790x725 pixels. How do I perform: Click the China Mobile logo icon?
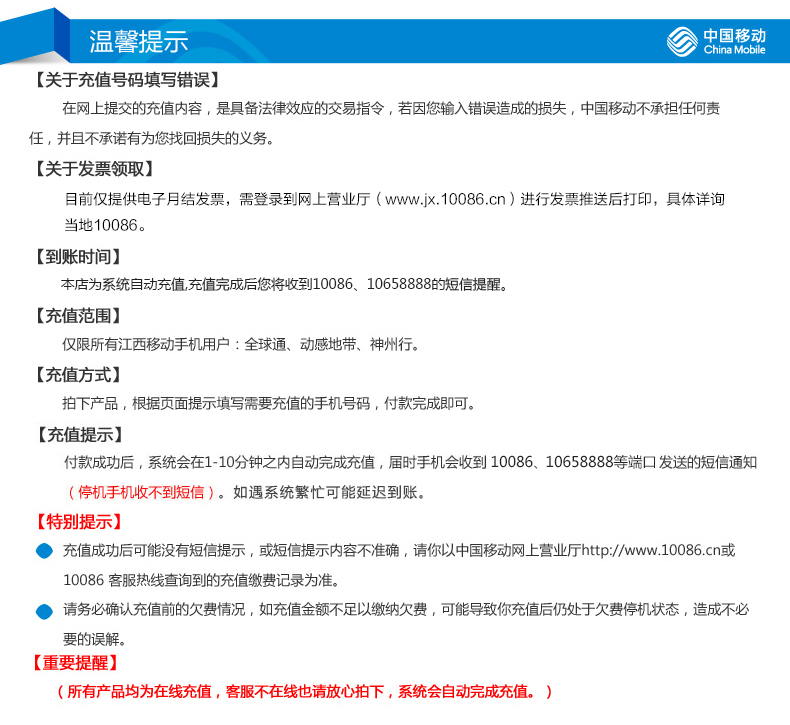point(682,41)
